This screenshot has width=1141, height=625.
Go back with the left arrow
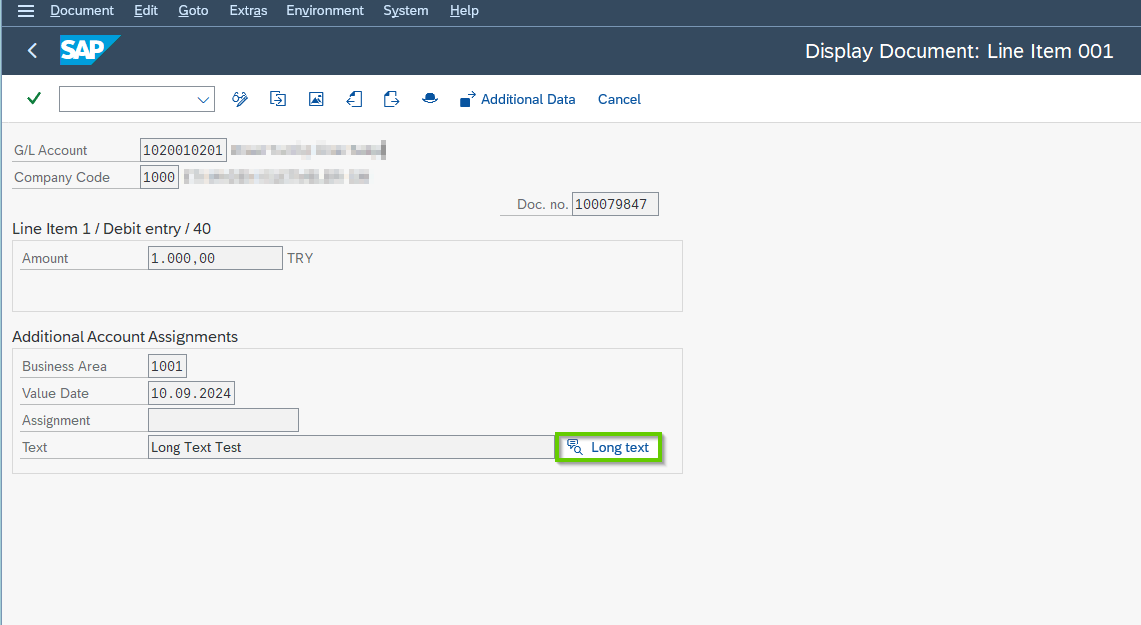tap(33, 51)
